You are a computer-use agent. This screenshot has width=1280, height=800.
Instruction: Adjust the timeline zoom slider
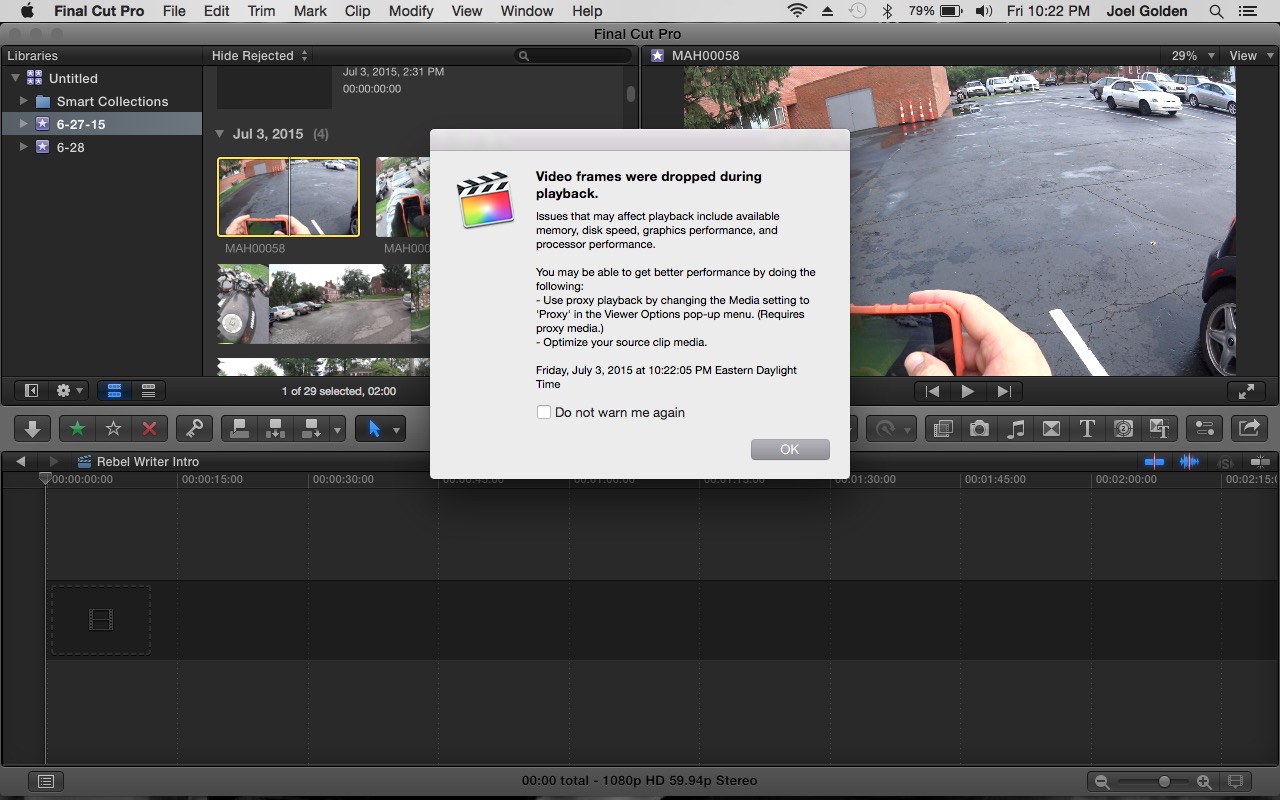[x=1164, y=781]
